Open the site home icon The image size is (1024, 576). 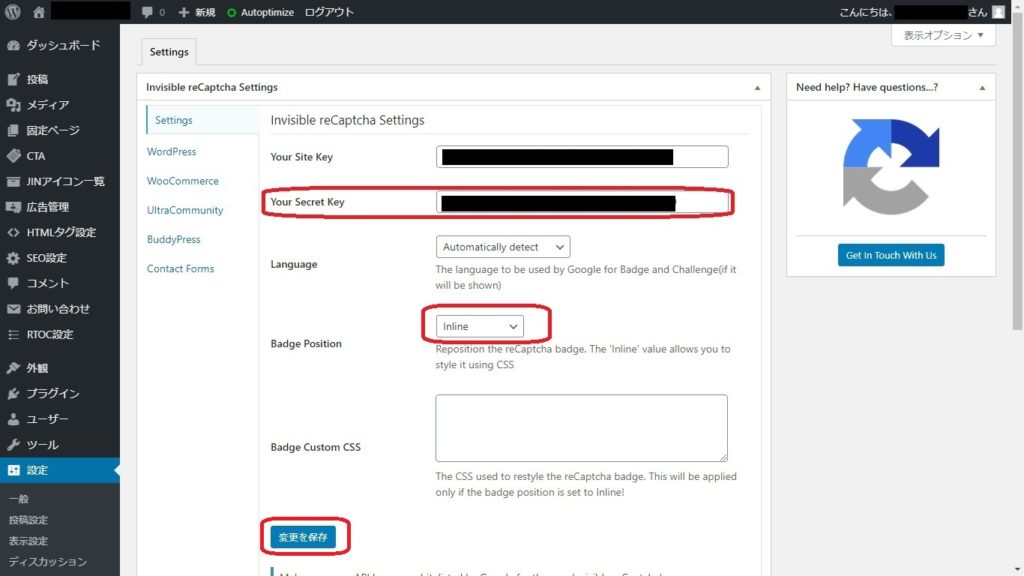pos(39,12)
